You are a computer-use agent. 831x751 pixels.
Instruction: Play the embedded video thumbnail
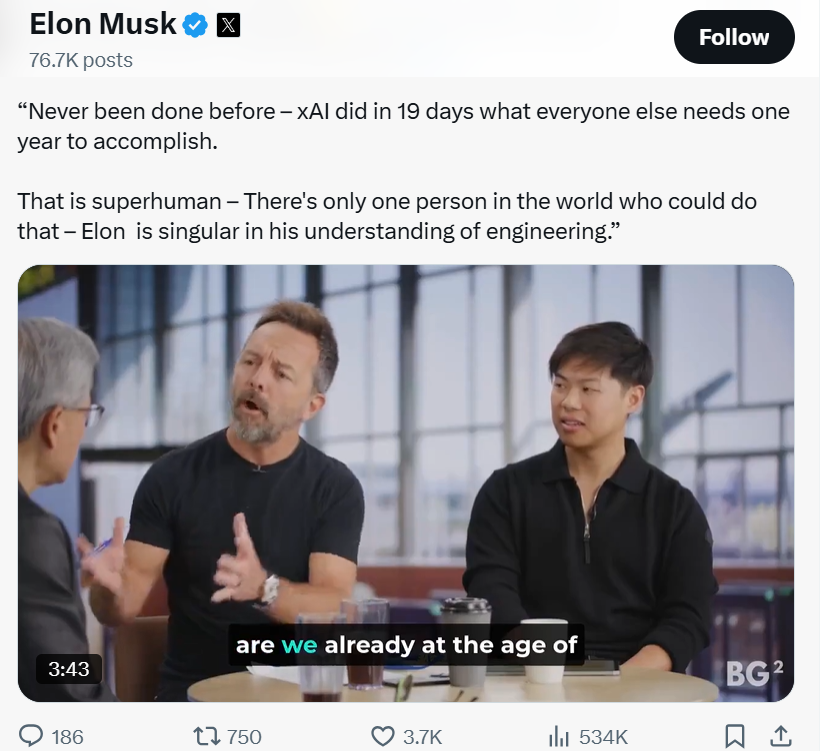(x=406, y=483)
